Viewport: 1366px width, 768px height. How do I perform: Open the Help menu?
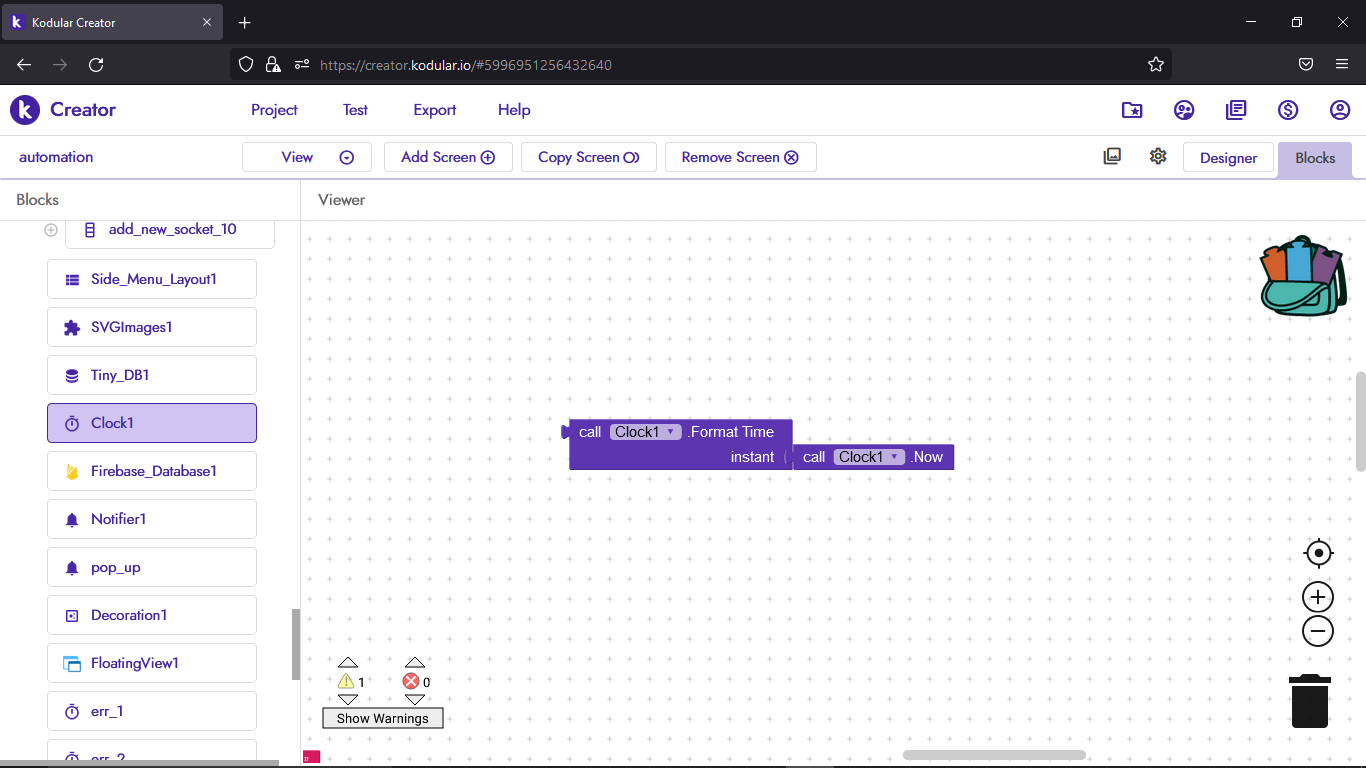click(x=514, y=110)
